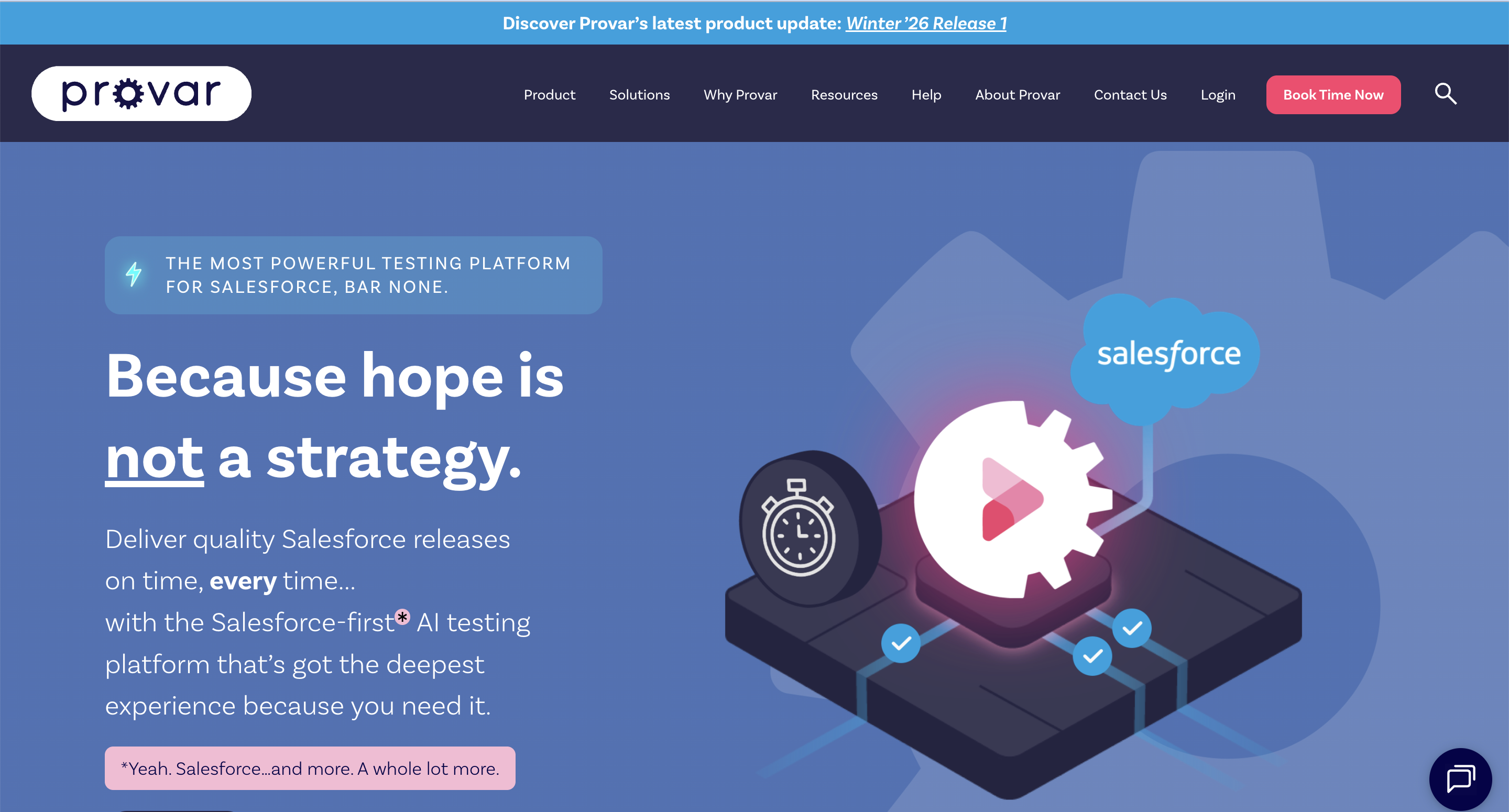
Task: Open the Contact Us page
Action: [1130, 95]
